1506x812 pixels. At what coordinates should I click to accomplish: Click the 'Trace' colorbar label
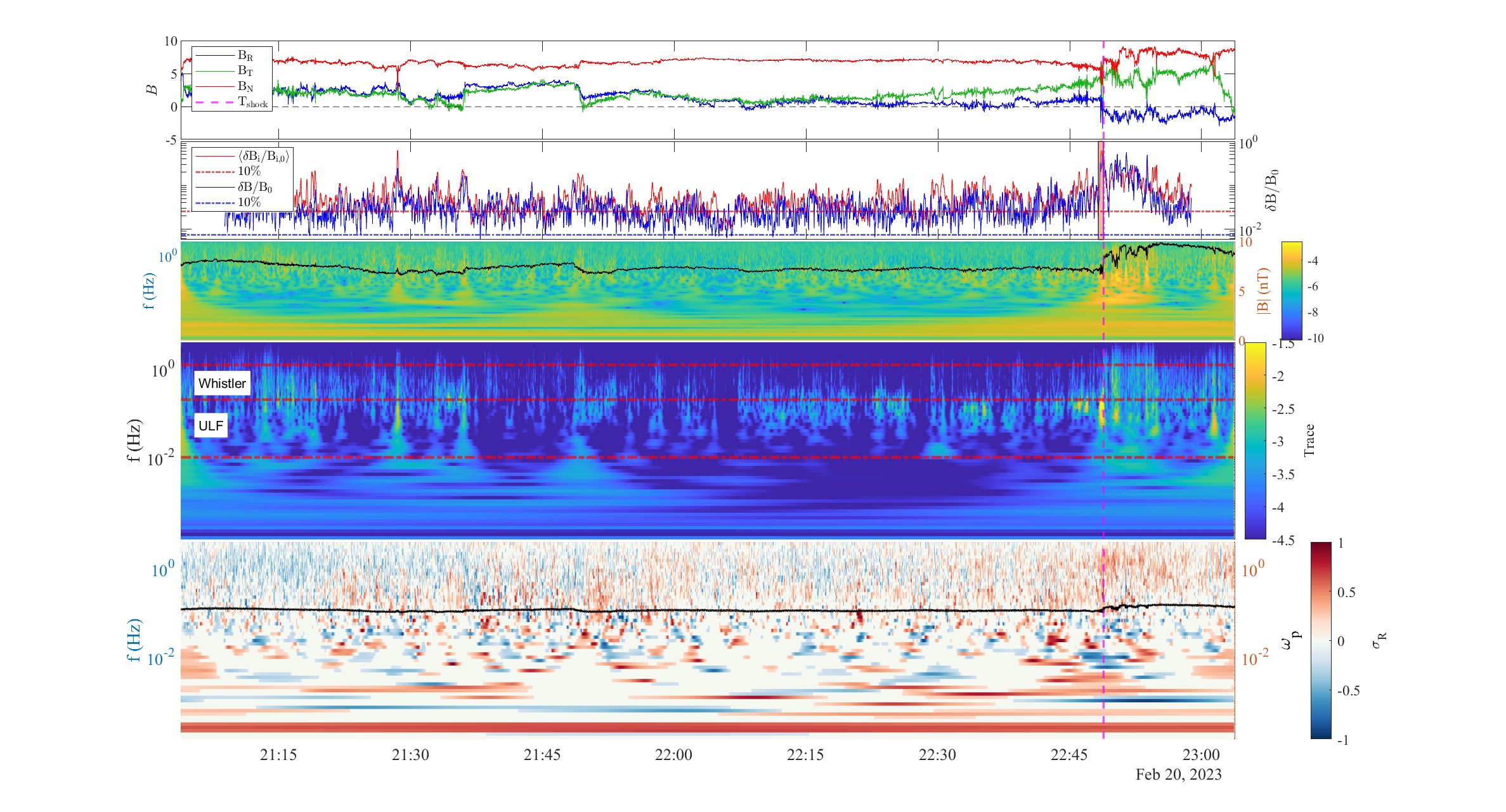[x=1309, y=441]
